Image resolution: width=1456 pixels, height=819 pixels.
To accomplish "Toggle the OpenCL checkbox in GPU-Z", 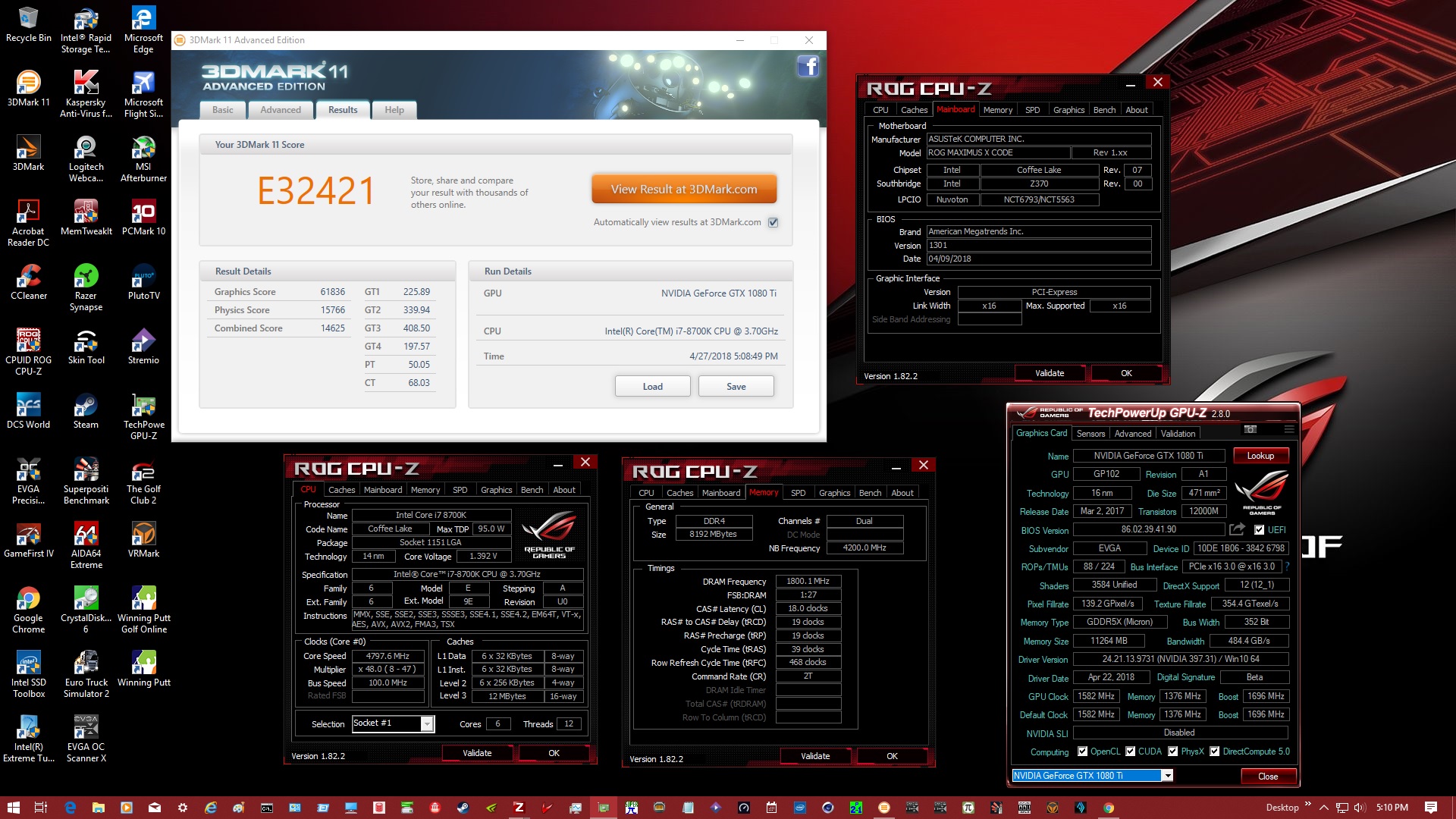I will [x=1082, y=752].
